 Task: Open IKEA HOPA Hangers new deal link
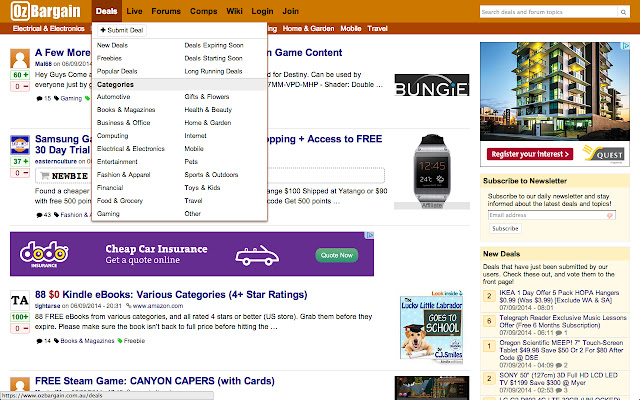(559, 296)
